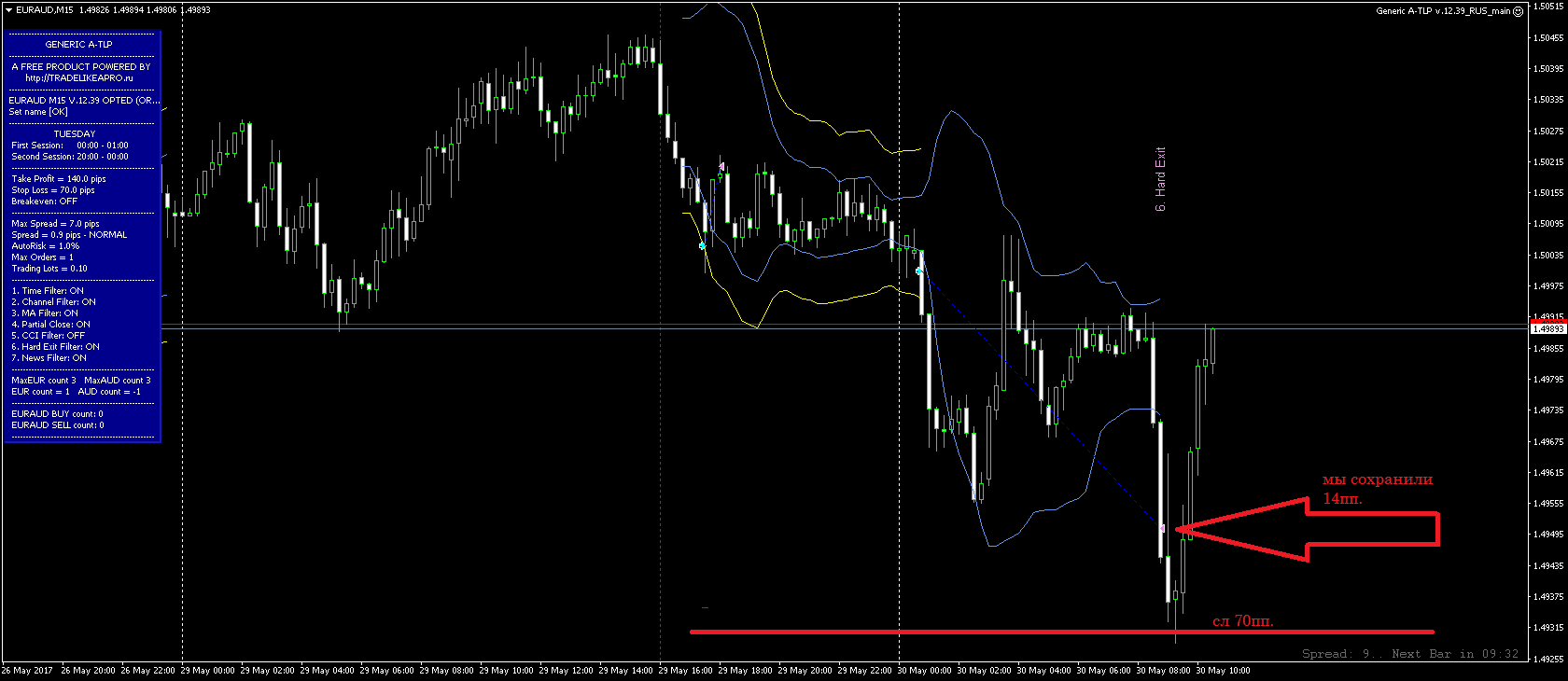Click the vertical '6. Hard Exit' chart label
The image size is (1568, 681).
(x=1161, y=179)
